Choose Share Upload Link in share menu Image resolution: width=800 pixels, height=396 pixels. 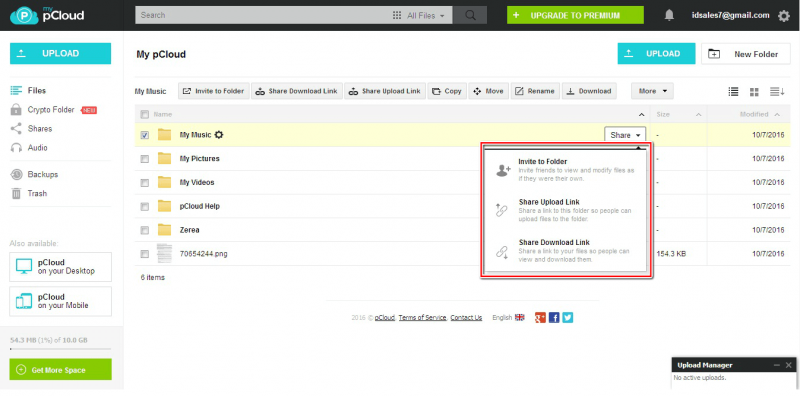[x=565, y=210]
